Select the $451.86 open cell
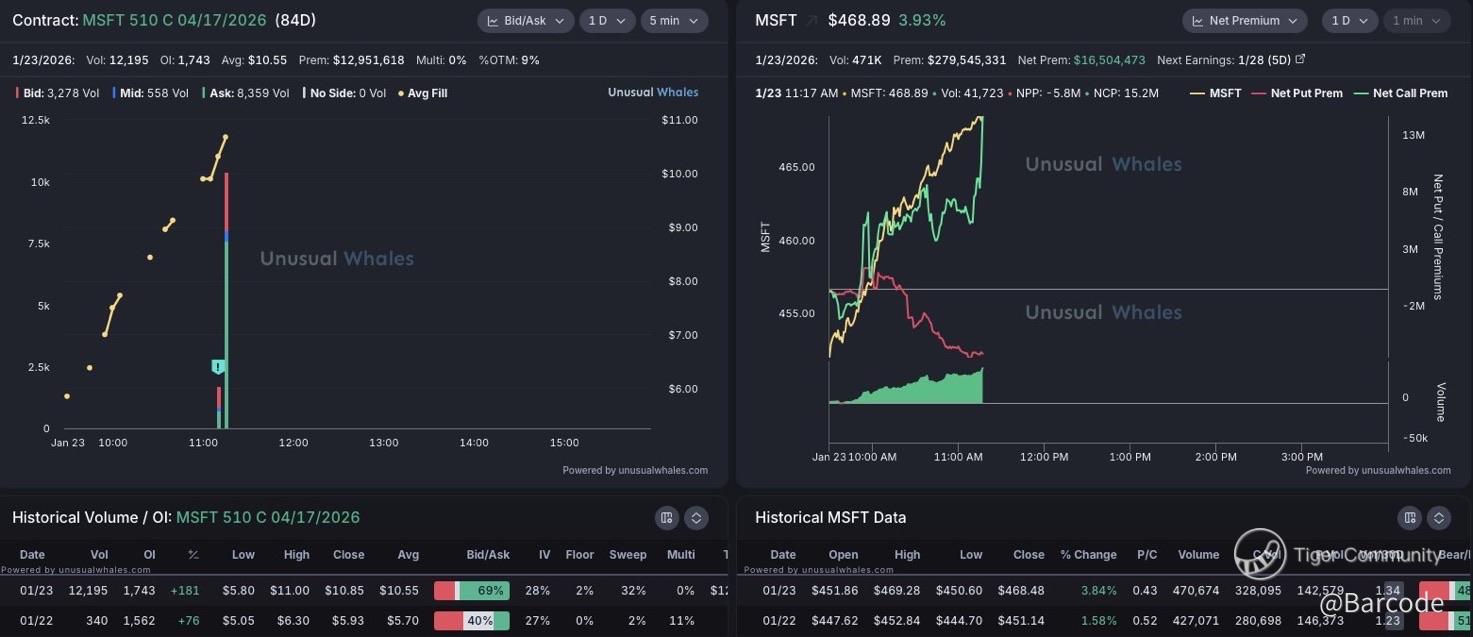The height and width of the screenshot is (637, 1473). point(833,591)
